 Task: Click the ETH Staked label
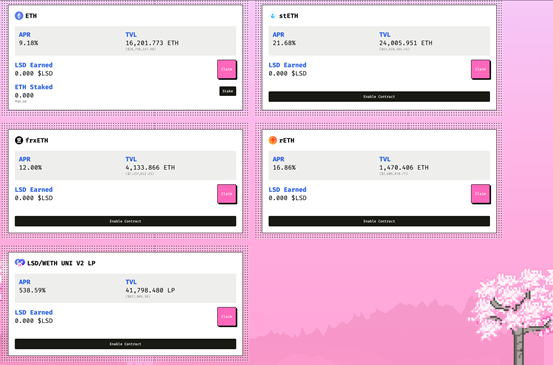pos(34,87)
